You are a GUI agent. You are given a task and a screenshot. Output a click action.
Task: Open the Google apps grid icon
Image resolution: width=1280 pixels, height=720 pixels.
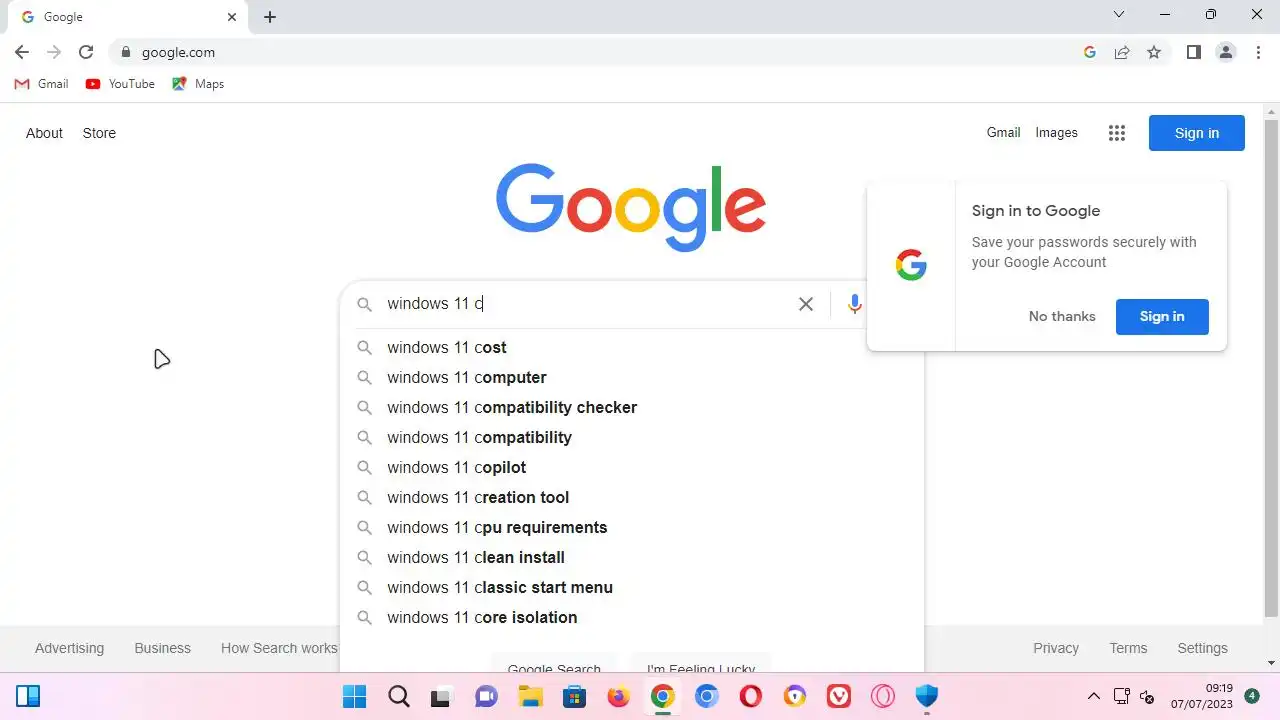pos(1117,133)
